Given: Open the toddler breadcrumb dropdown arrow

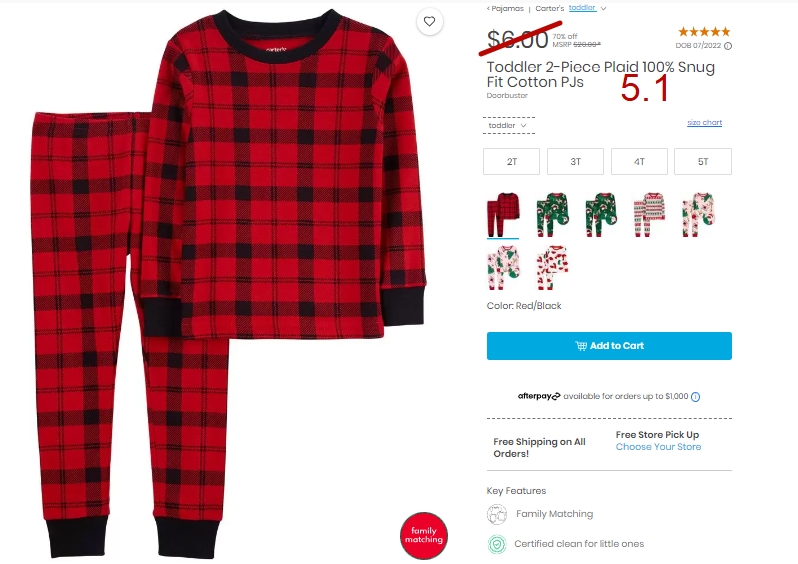Looking at the screenshot, I should 603,8.
